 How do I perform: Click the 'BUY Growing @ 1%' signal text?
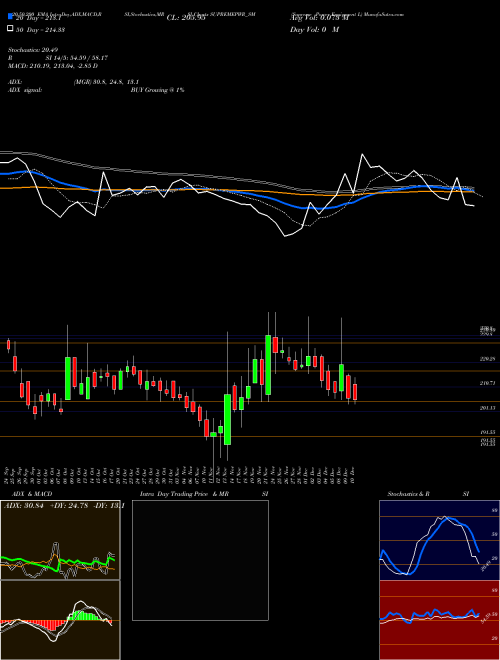click(x=157, y=90)
